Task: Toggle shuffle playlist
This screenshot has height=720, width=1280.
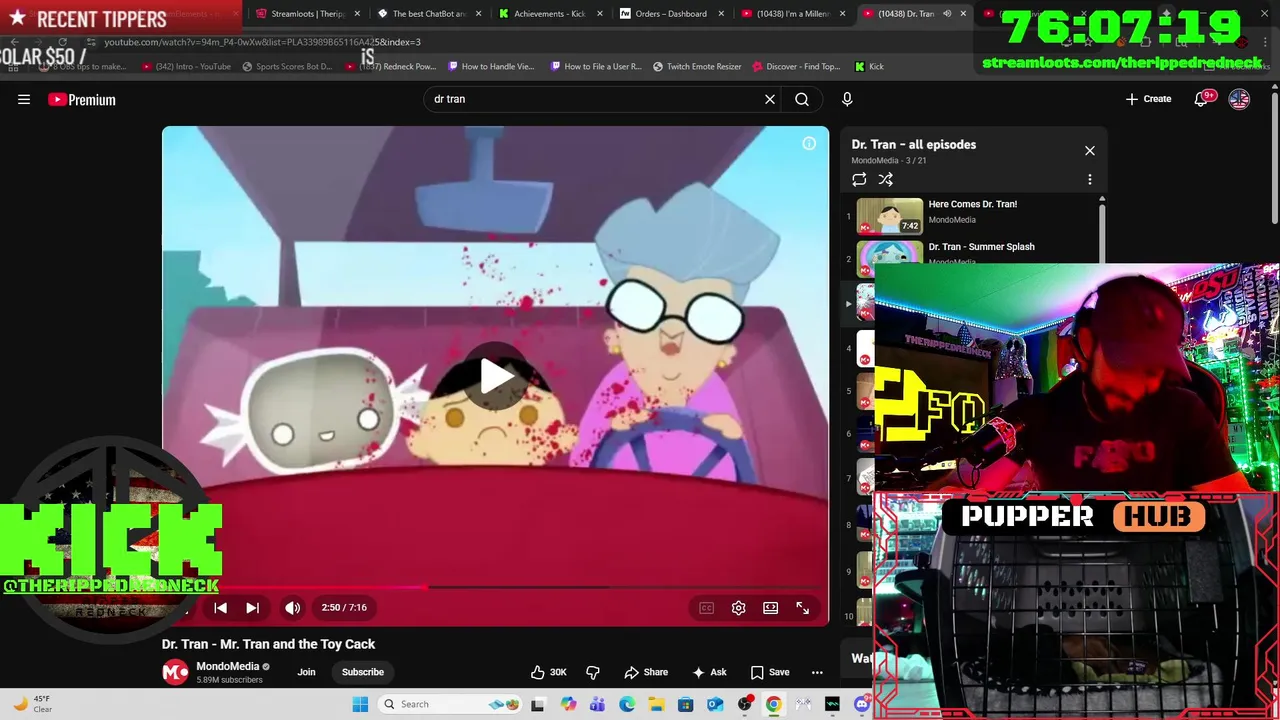Action: (x=885, y=179)
